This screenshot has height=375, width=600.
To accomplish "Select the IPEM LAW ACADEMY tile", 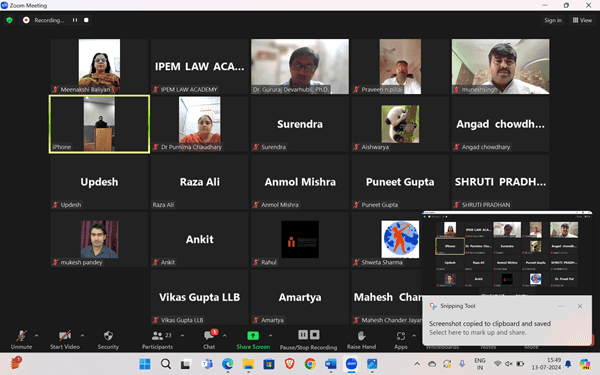I will pyautogui.click(x=199, y=66).
